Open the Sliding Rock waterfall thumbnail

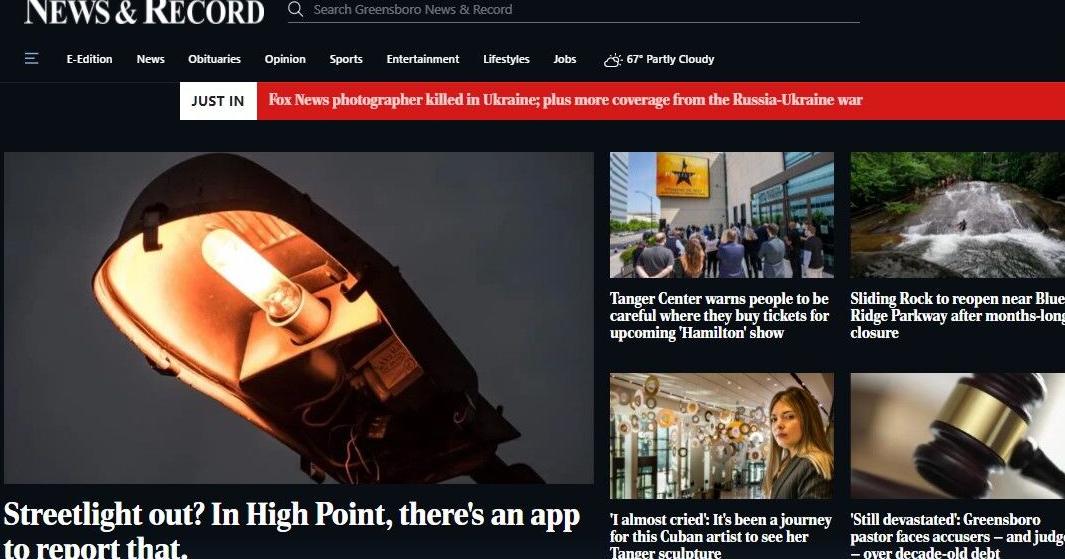tap(957, 215)
